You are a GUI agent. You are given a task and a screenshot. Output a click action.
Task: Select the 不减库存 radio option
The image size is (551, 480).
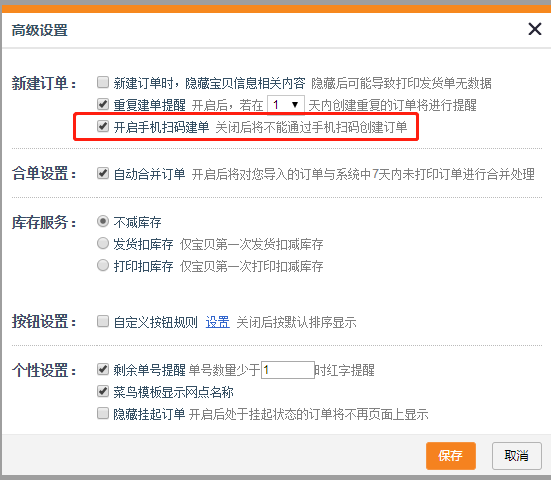pyautogui.click(x=103, y=221)
